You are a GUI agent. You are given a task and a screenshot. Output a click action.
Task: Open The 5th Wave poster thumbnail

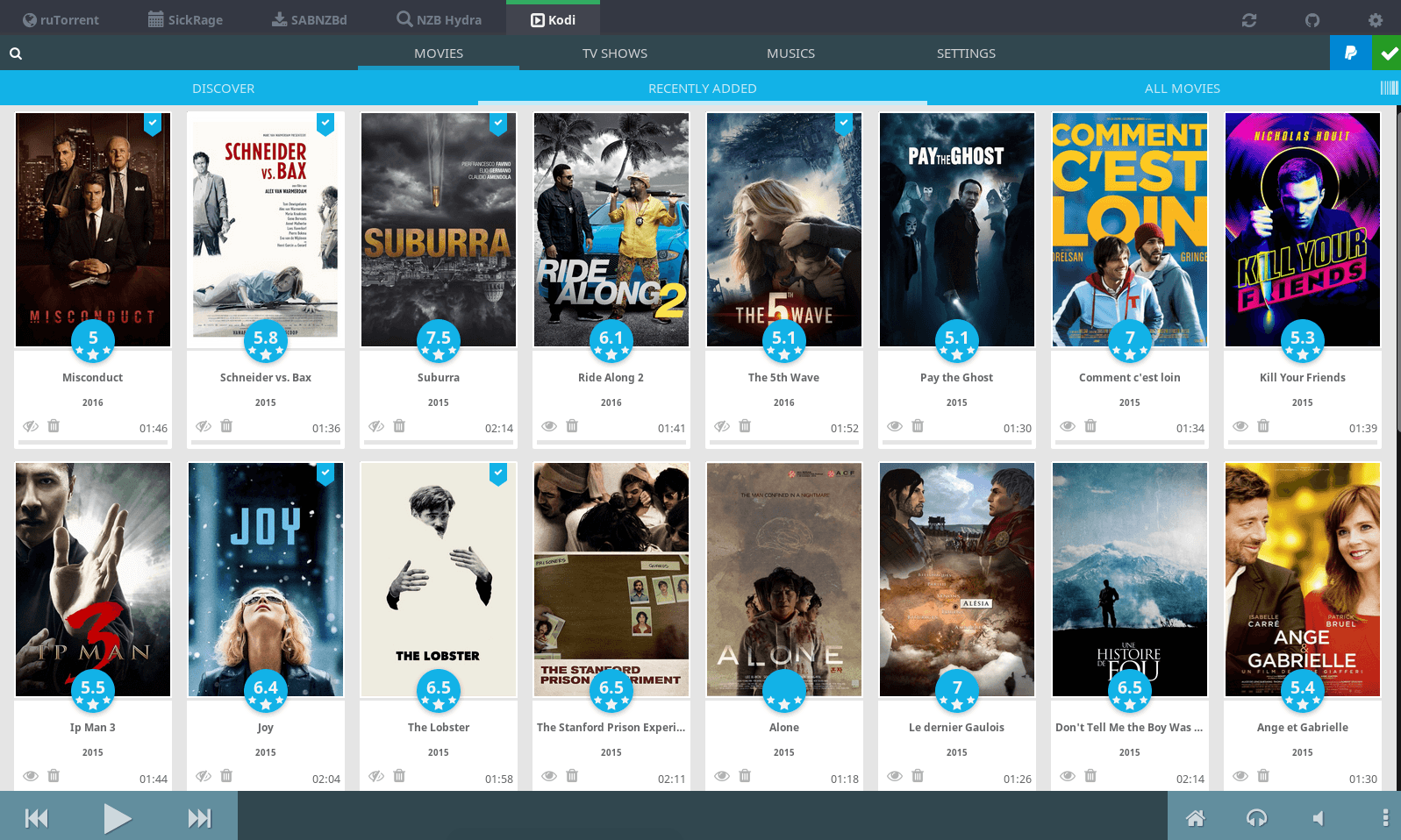click(x=784, y=230)
